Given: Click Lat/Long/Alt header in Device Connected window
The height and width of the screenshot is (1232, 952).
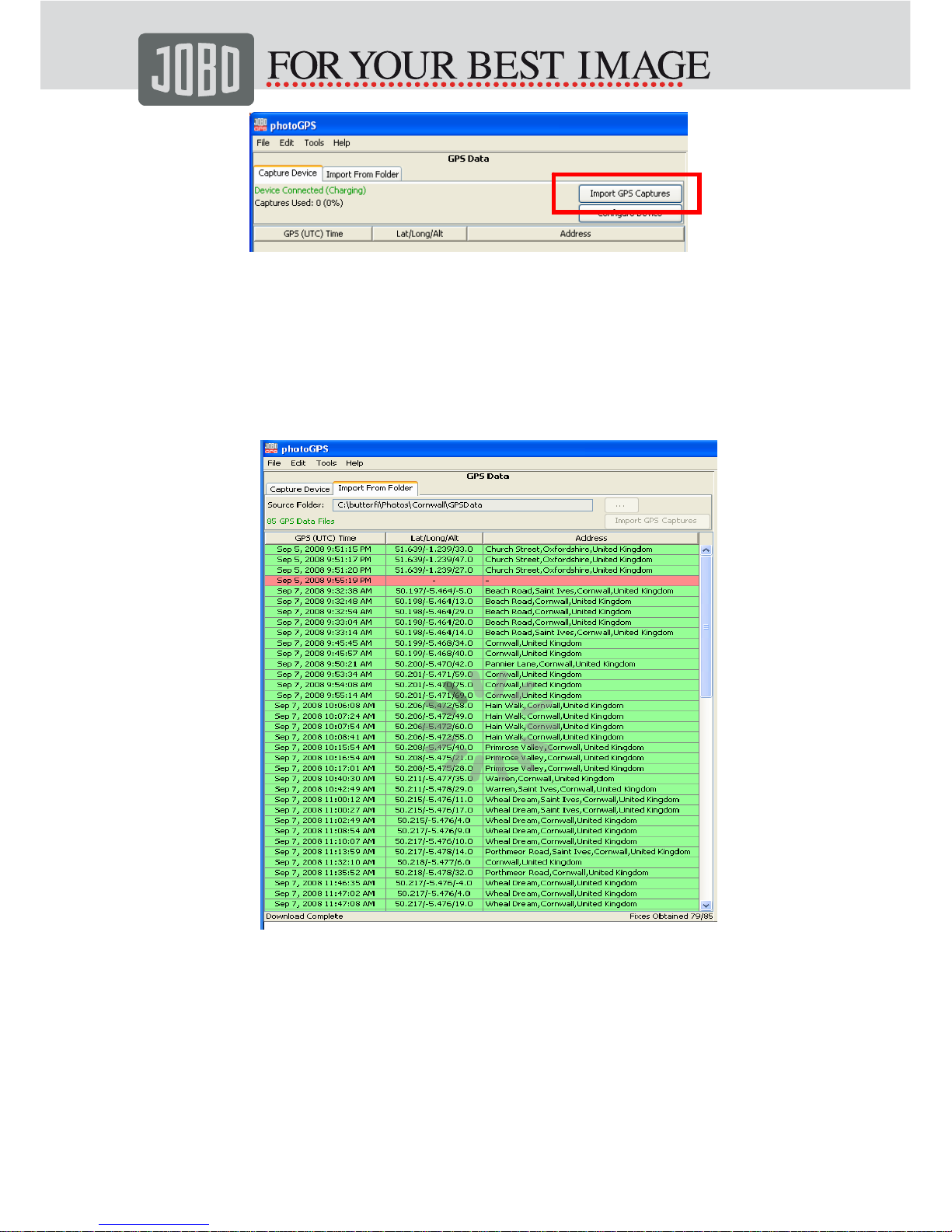Looking at the screenshot, I should pyautogui.click(x=420, y=234).
